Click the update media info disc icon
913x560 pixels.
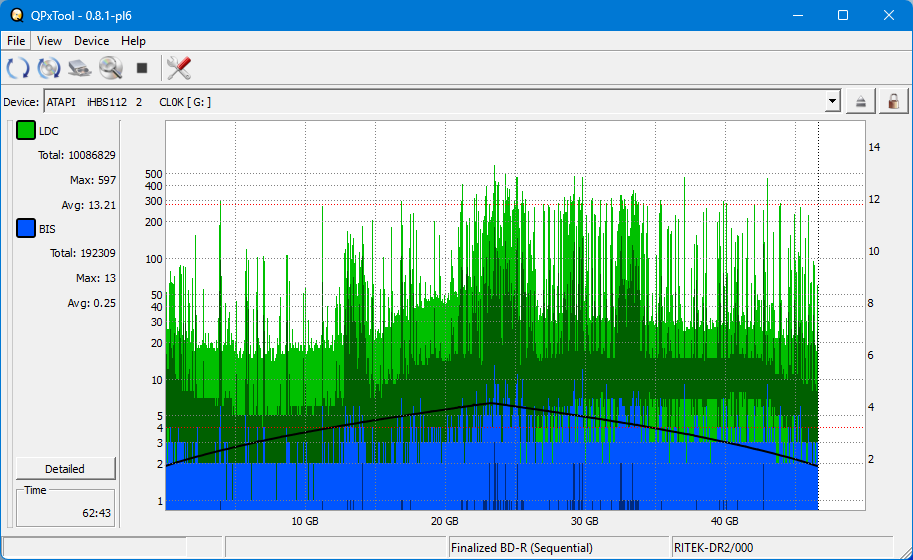(x=49, y=68)
